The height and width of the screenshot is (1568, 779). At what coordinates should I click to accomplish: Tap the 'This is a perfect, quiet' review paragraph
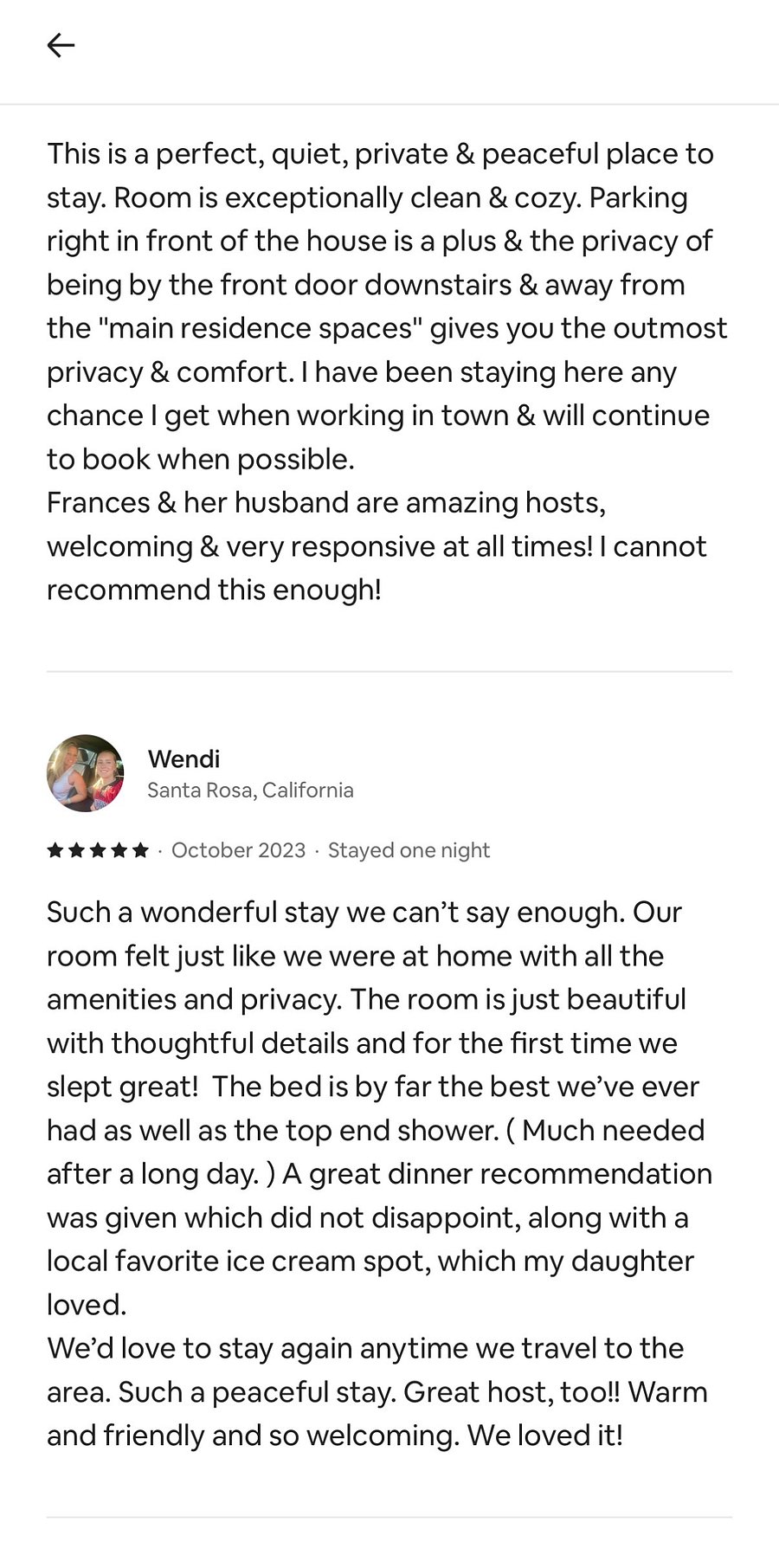tap(387, 307)
